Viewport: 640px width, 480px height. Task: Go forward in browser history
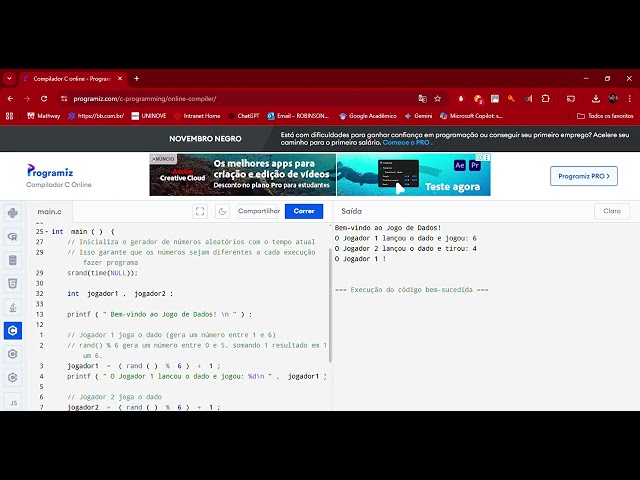click(27, 99)
